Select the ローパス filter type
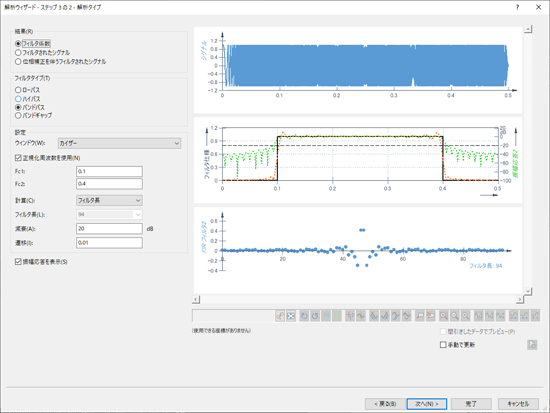The image size is (550, 413). (18, 90)
